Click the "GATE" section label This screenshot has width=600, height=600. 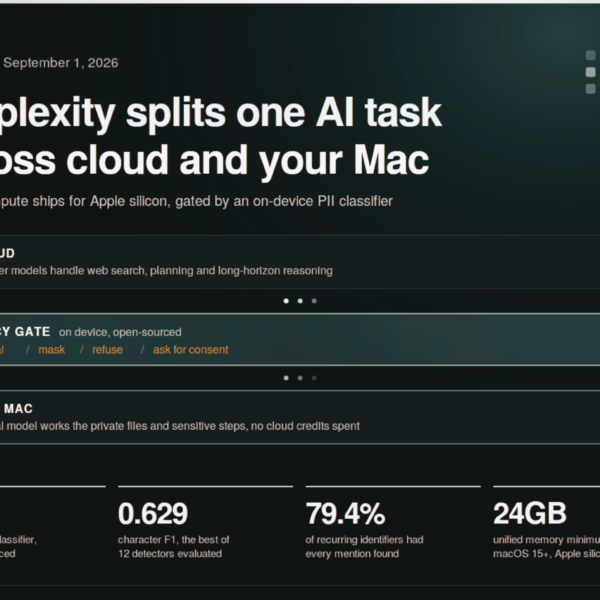(33, 331)
